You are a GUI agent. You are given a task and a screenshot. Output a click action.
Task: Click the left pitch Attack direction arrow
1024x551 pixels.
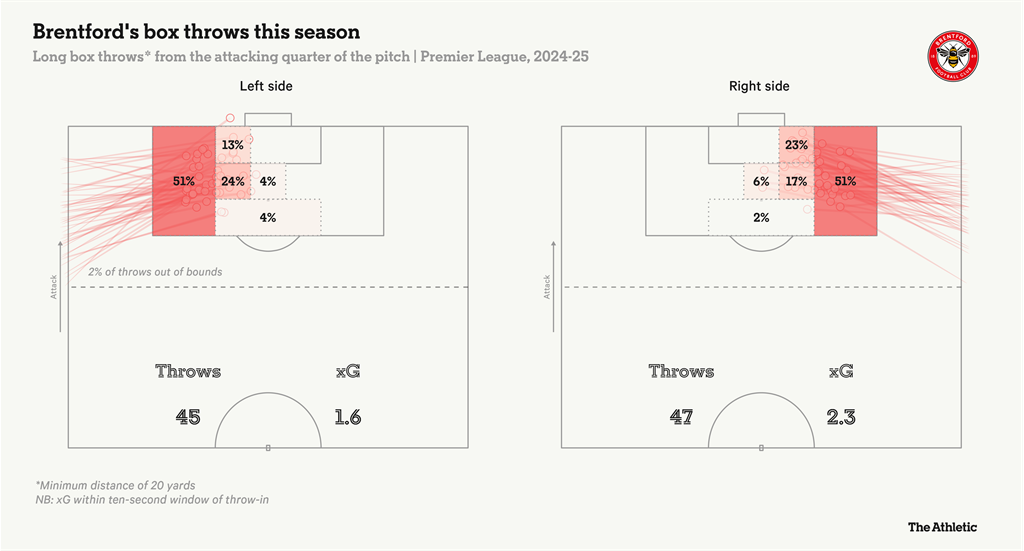[60, 286]
